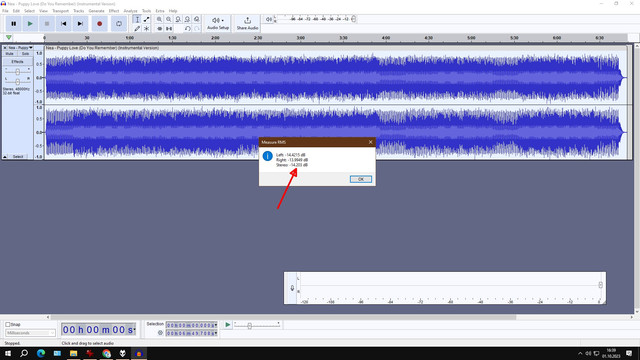Open the Milliseconds snap dropdown
This screenshot has width=640, height=360.
30,333
